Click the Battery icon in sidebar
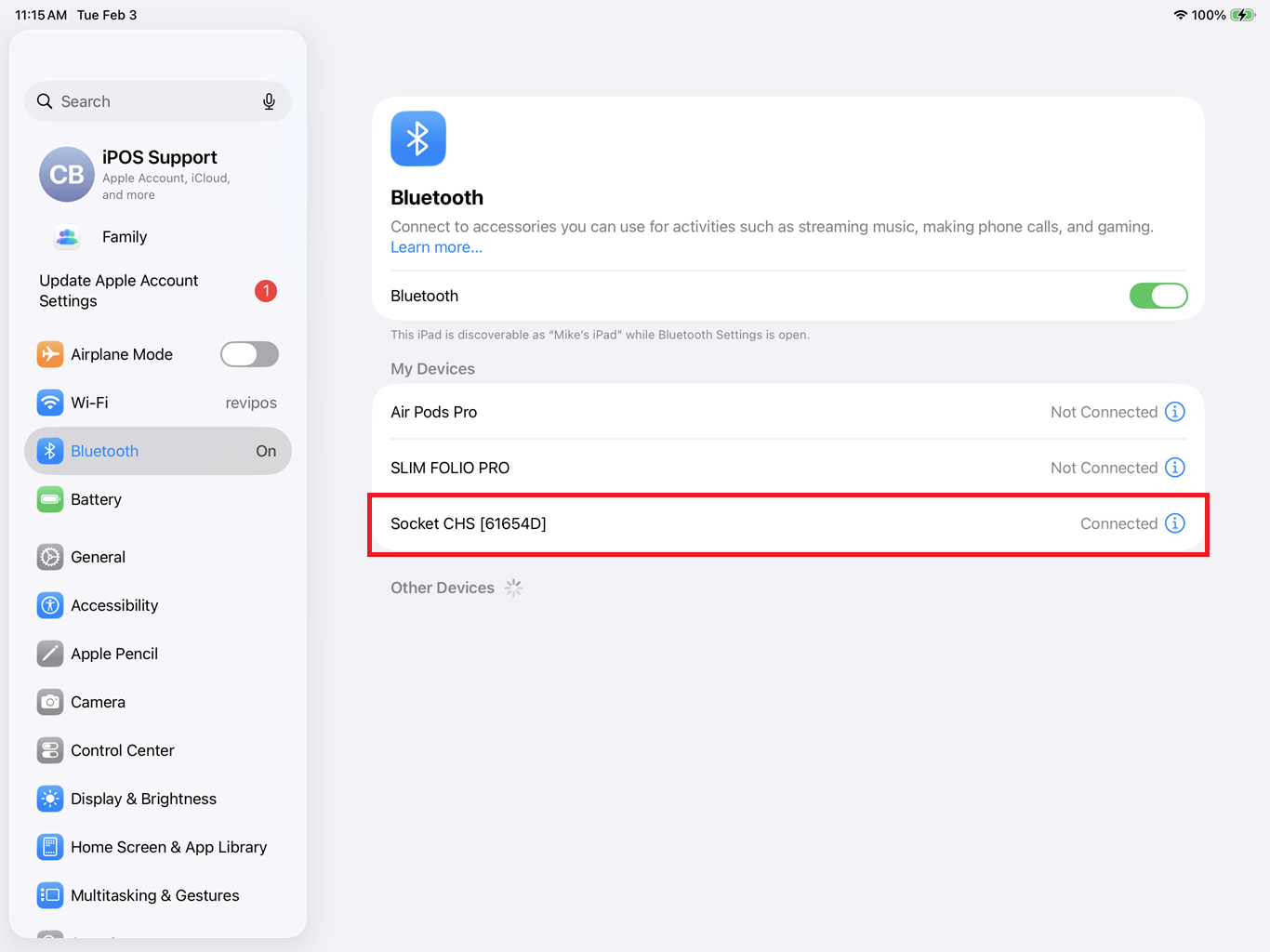1270x952 pixels. click(50, 499)
